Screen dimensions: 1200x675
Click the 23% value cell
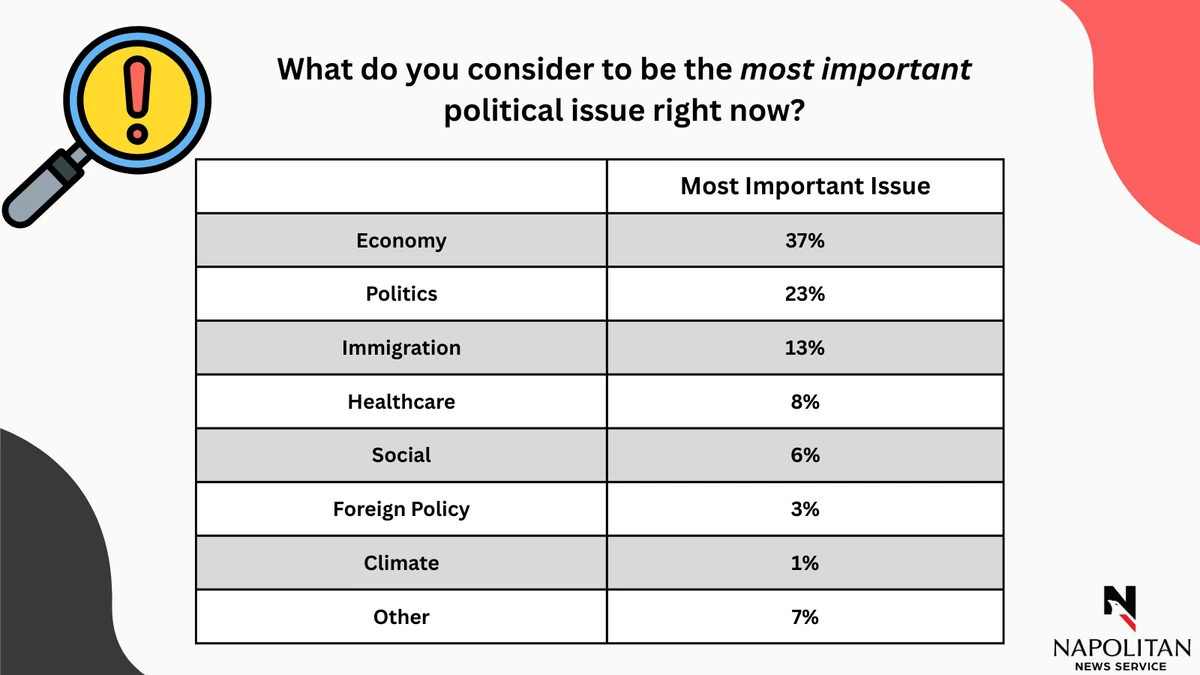coord(804,294)
